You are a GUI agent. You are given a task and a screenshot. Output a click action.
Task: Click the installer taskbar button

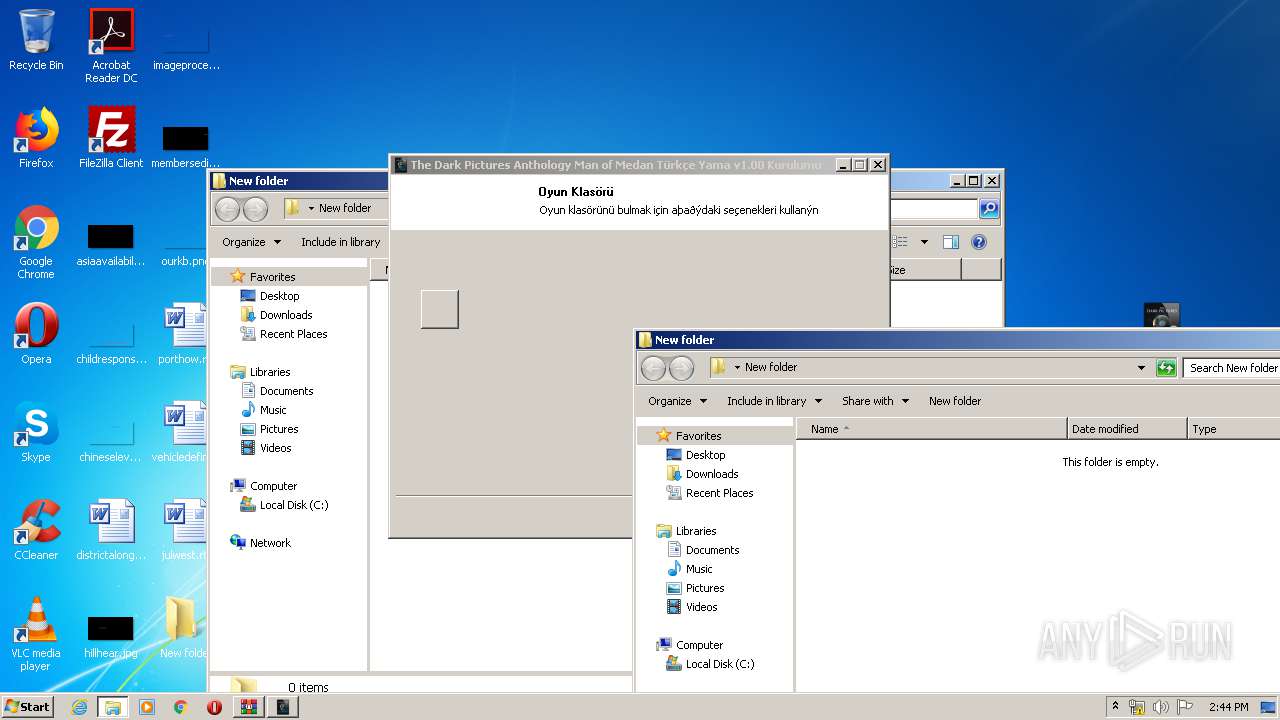pos(283,707)
